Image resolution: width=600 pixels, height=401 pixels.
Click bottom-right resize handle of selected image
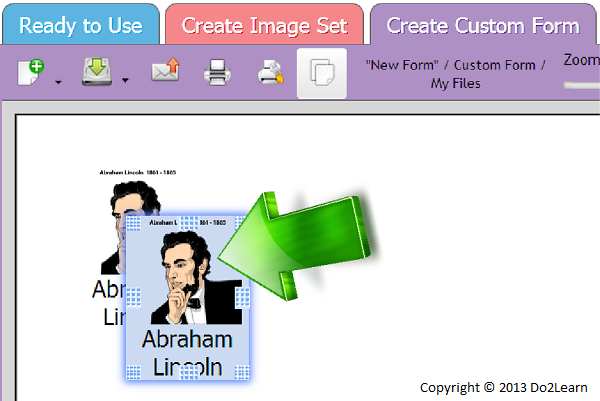[x=242, y=373]
